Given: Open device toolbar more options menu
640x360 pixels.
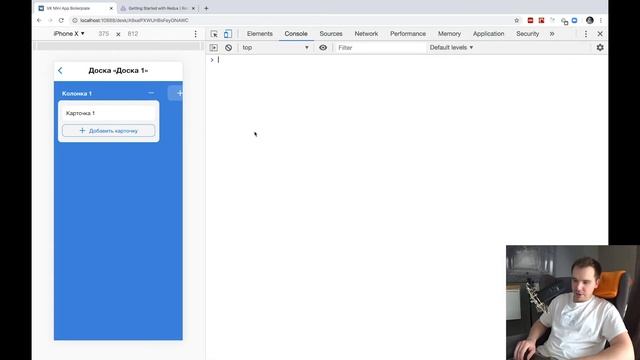Looking at the screenshot, I should click(196, 34).
